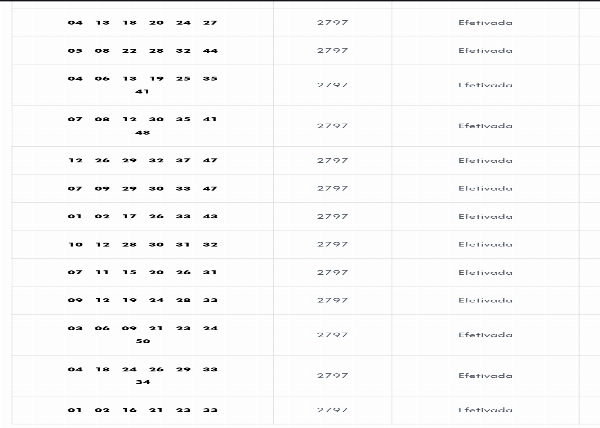
Task: Click Efetivada status in the 07 11 15 row
Action: point(485,272)
